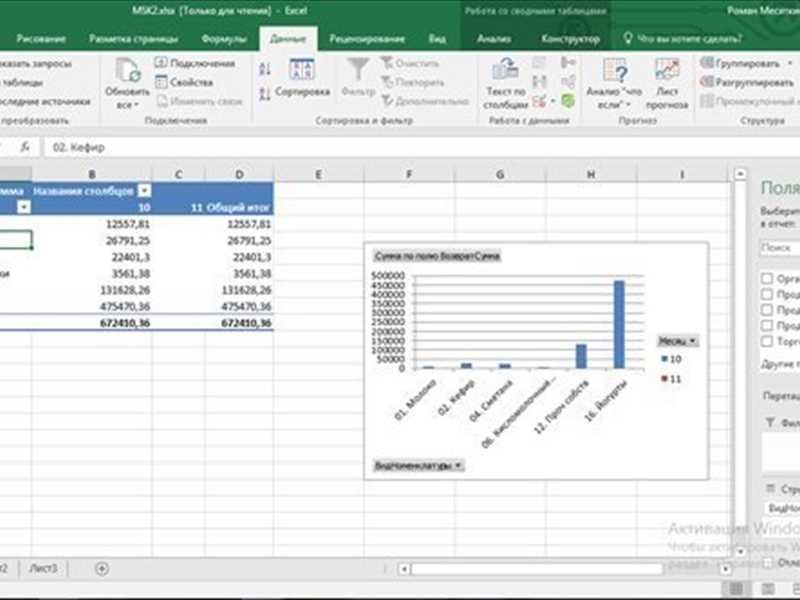Select legend swatch for series 10

point(664,359)
